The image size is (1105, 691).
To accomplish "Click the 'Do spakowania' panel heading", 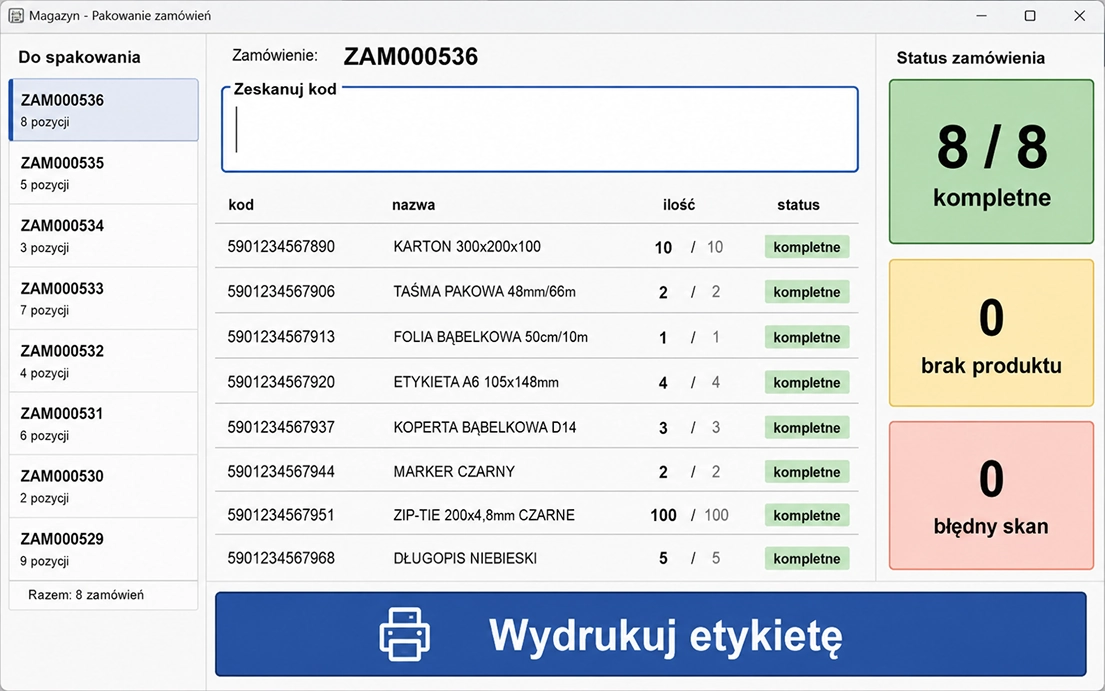I will point(79,57).
